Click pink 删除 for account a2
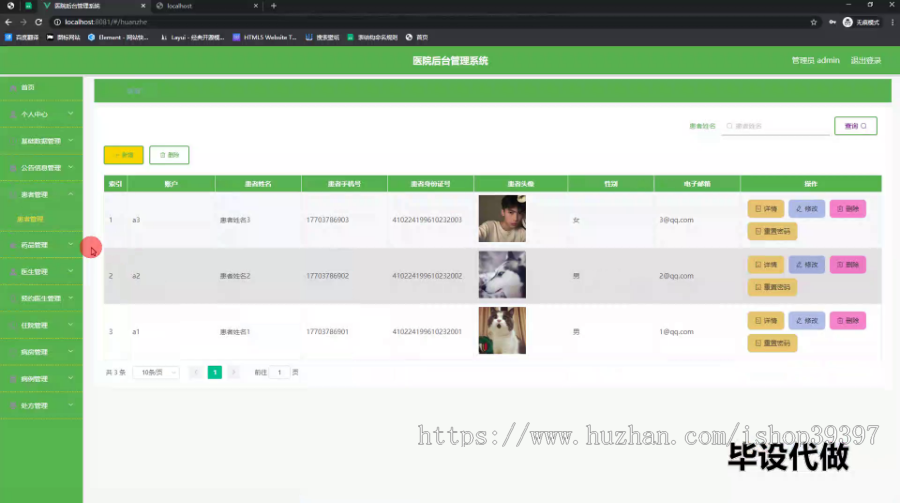900x503 pixels. coord(848,265)
